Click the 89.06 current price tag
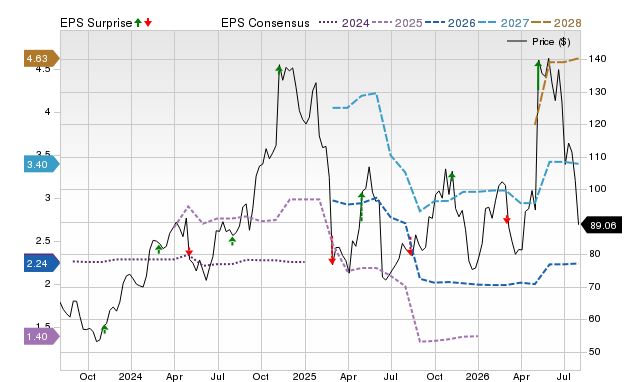Image resolution: width=640 pixels, height=382 pixels. 601,225
